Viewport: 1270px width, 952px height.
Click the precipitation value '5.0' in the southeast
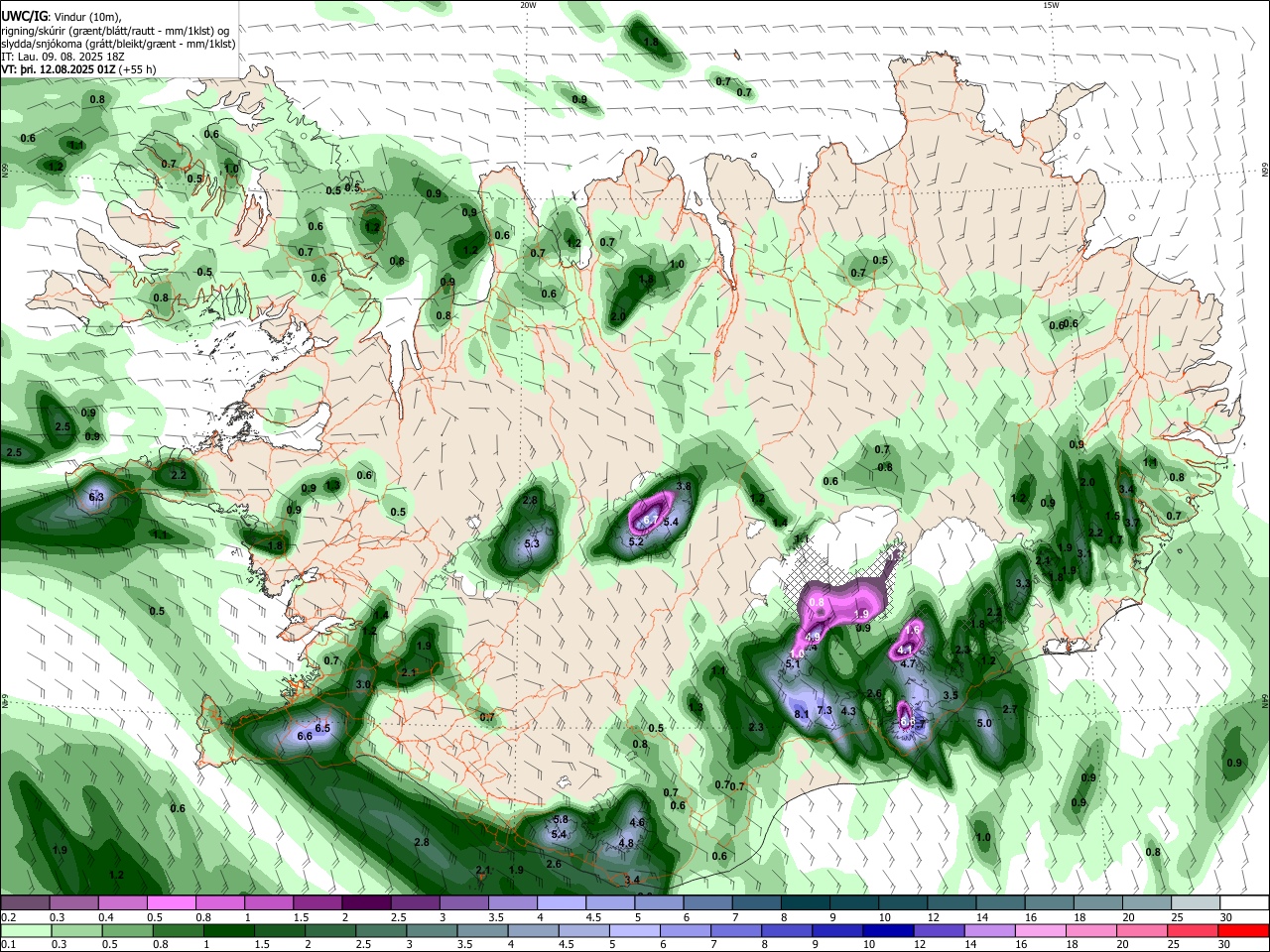[x=984, y=723]
